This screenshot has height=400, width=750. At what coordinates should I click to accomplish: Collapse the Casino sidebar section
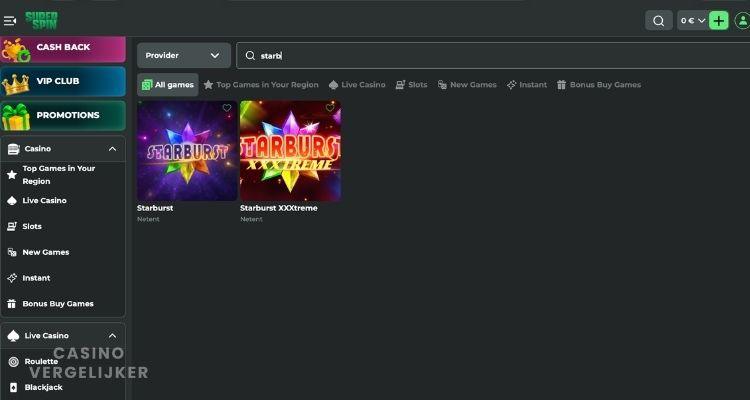point(112,149)
